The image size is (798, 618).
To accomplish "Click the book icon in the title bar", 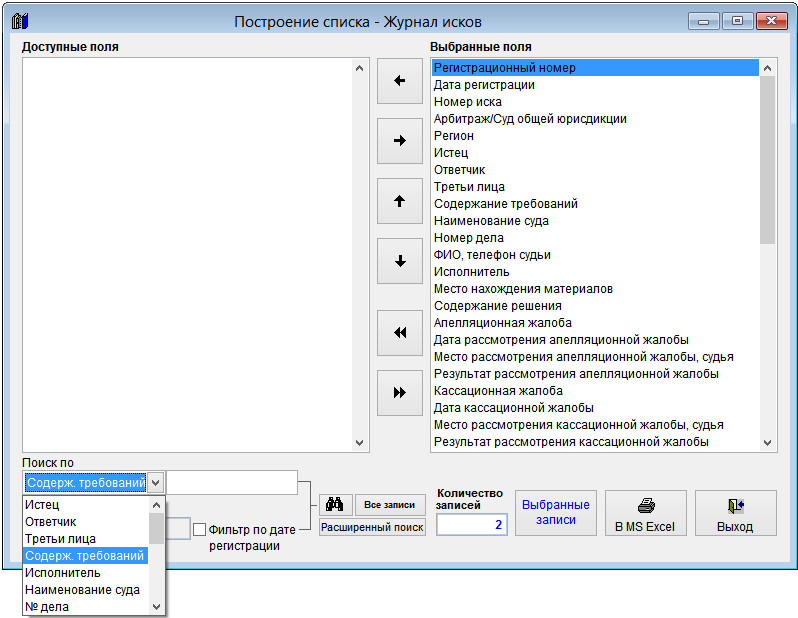I will (20, 21).
